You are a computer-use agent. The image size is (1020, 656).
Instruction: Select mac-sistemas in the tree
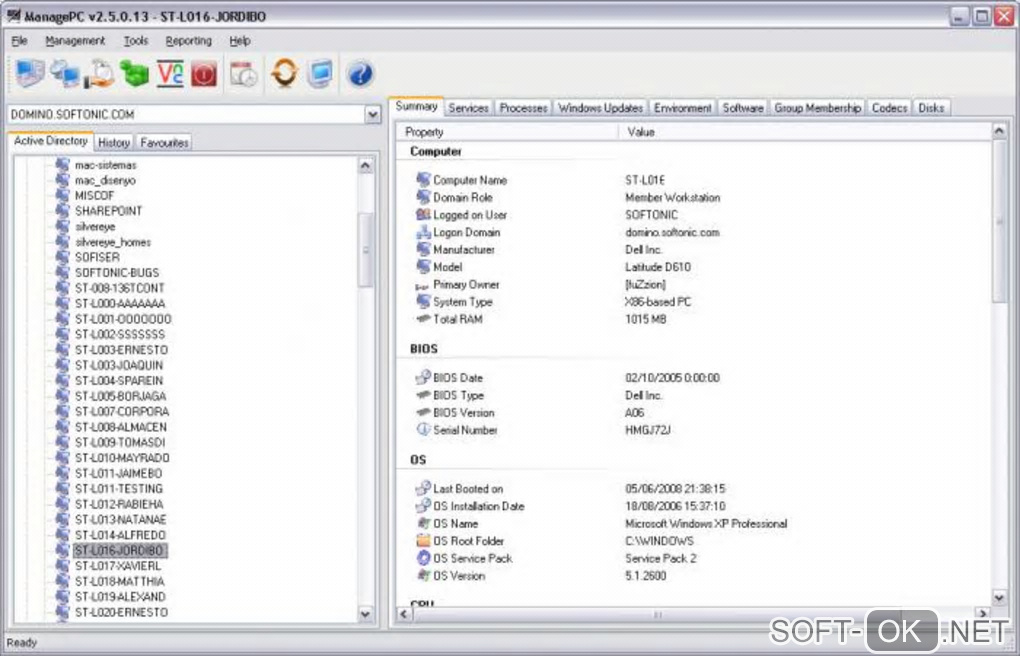point(105,165)
